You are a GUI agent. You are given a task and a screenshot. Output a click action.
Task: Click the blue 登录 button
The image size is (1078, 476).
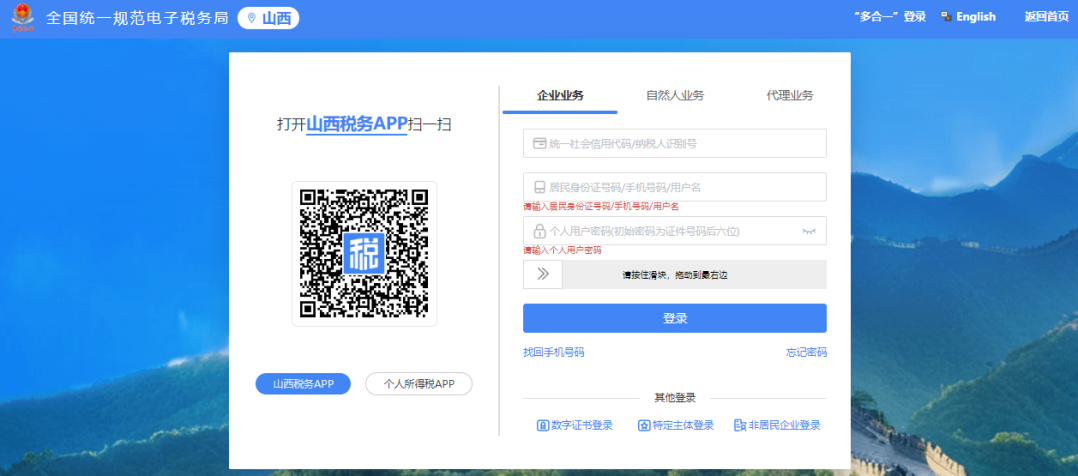674,318
